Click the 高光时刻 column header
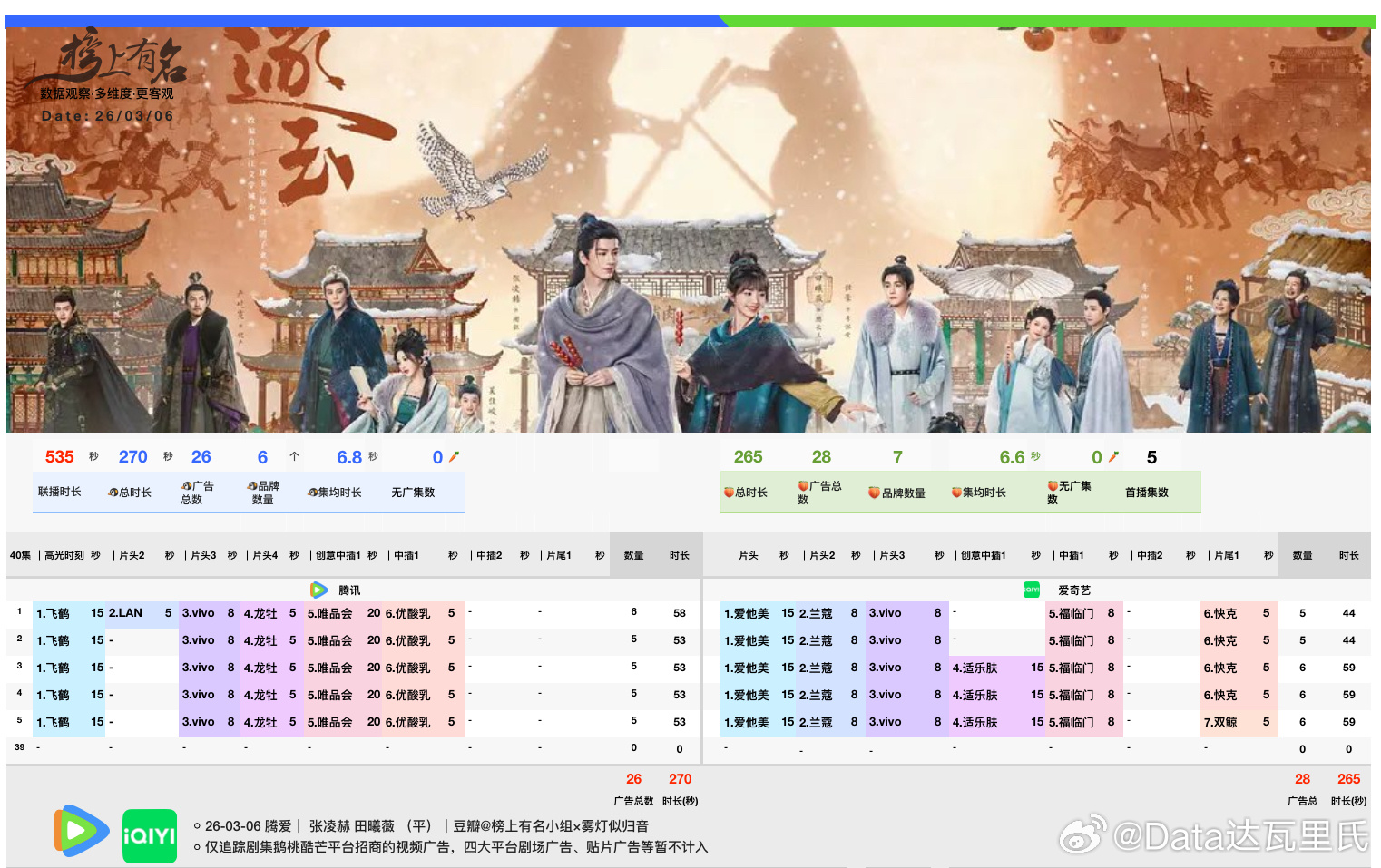Image resolution: width=1381 pixels, height=868 pixels. (x=64, y=555)
